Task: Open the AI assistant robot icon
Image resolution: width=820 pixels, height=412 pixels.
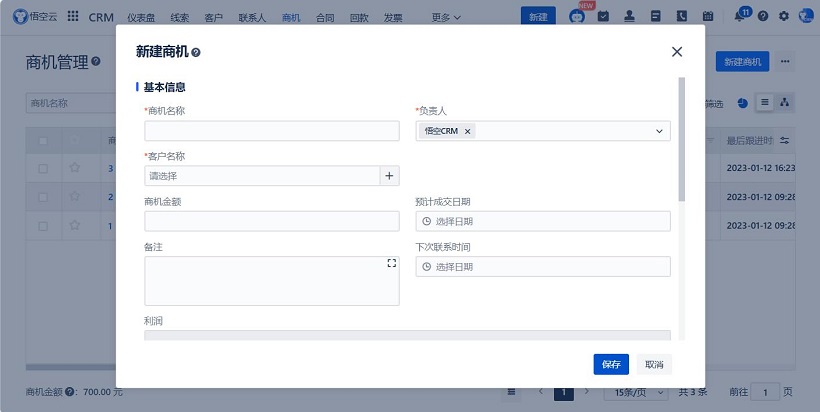Action: tap(577, 16)
